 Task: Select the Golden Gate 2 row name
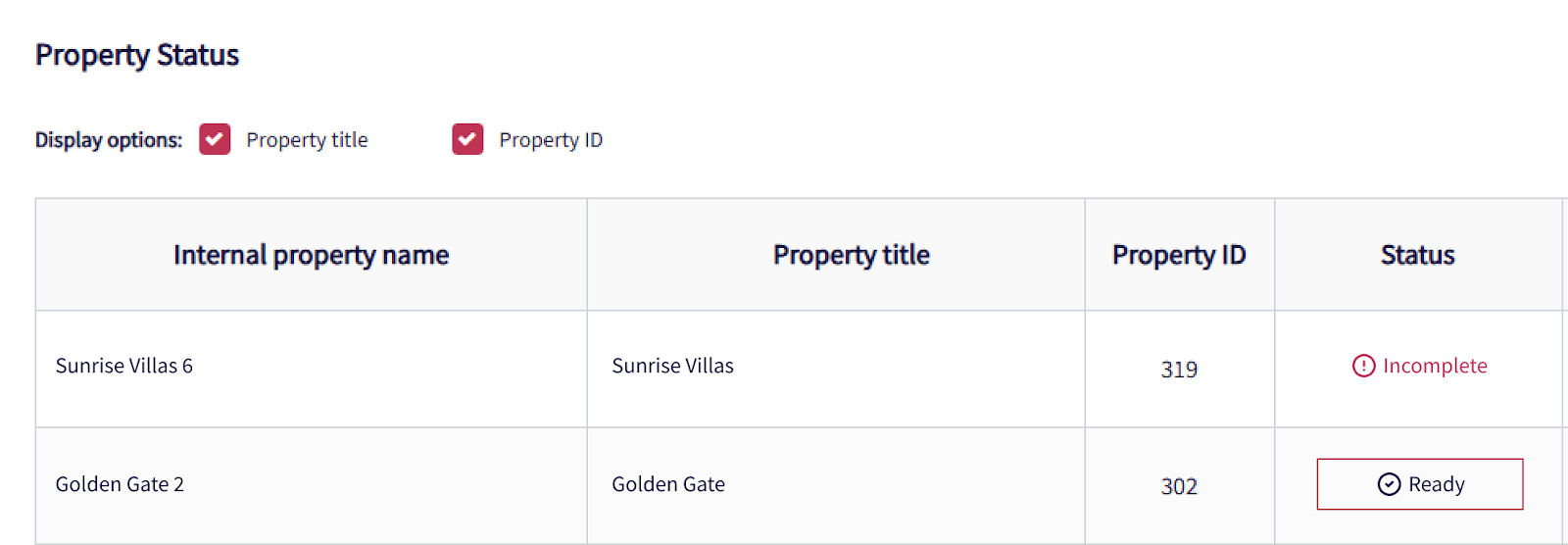pyautogui.click(x=120, y=484)
